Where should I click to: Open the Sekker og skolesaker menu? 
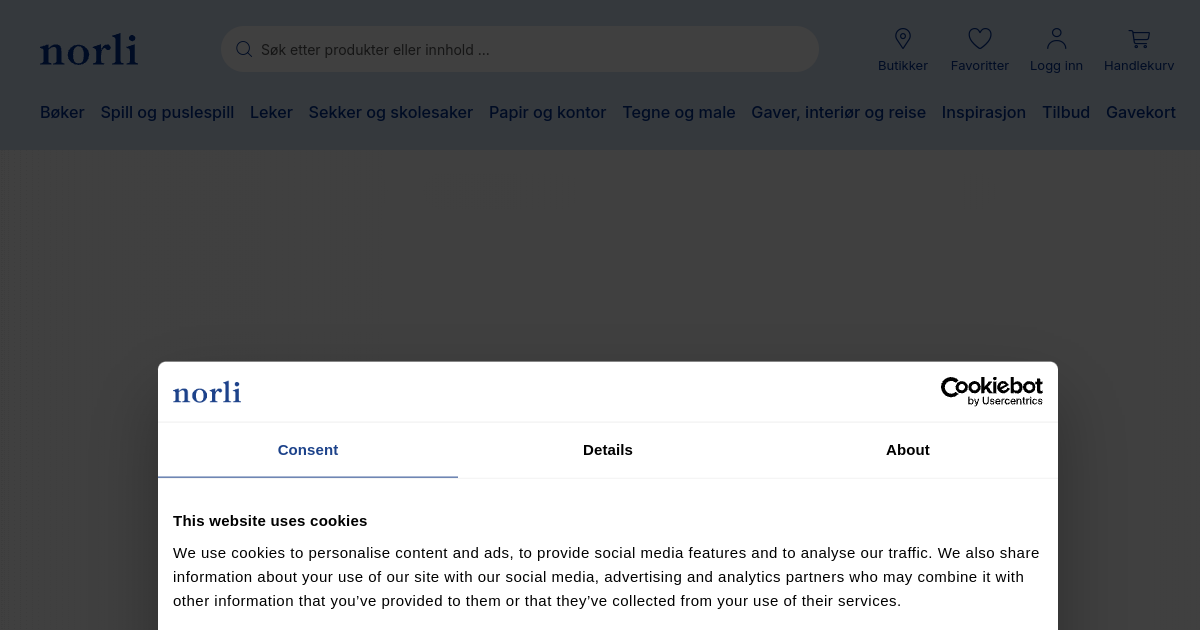tap(391, 112)
